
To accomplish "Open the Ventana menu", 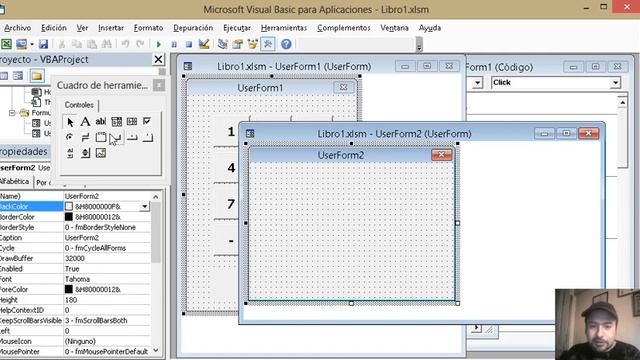I will pyautogui.click(x=394, y=28).
